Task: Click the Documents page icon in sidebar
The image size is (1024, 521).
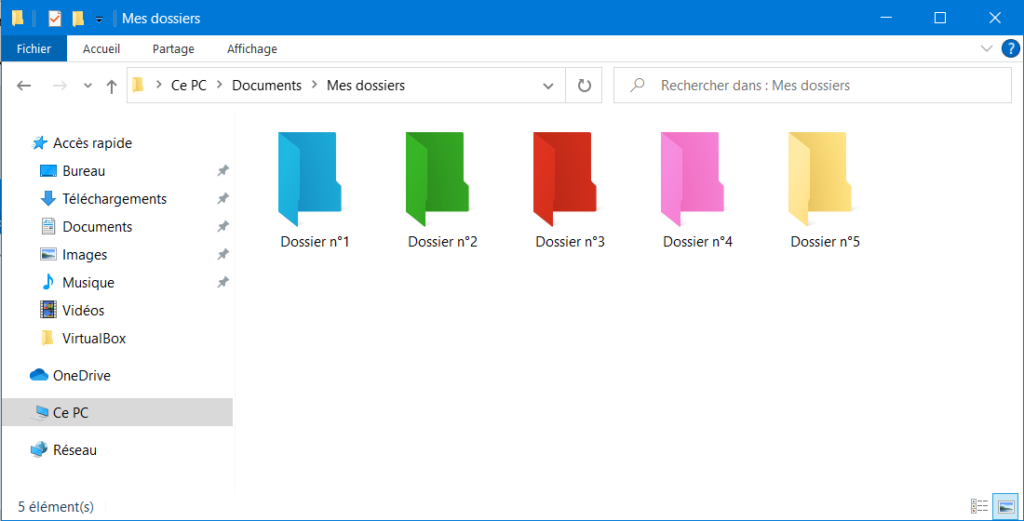Action: (48, 227)
